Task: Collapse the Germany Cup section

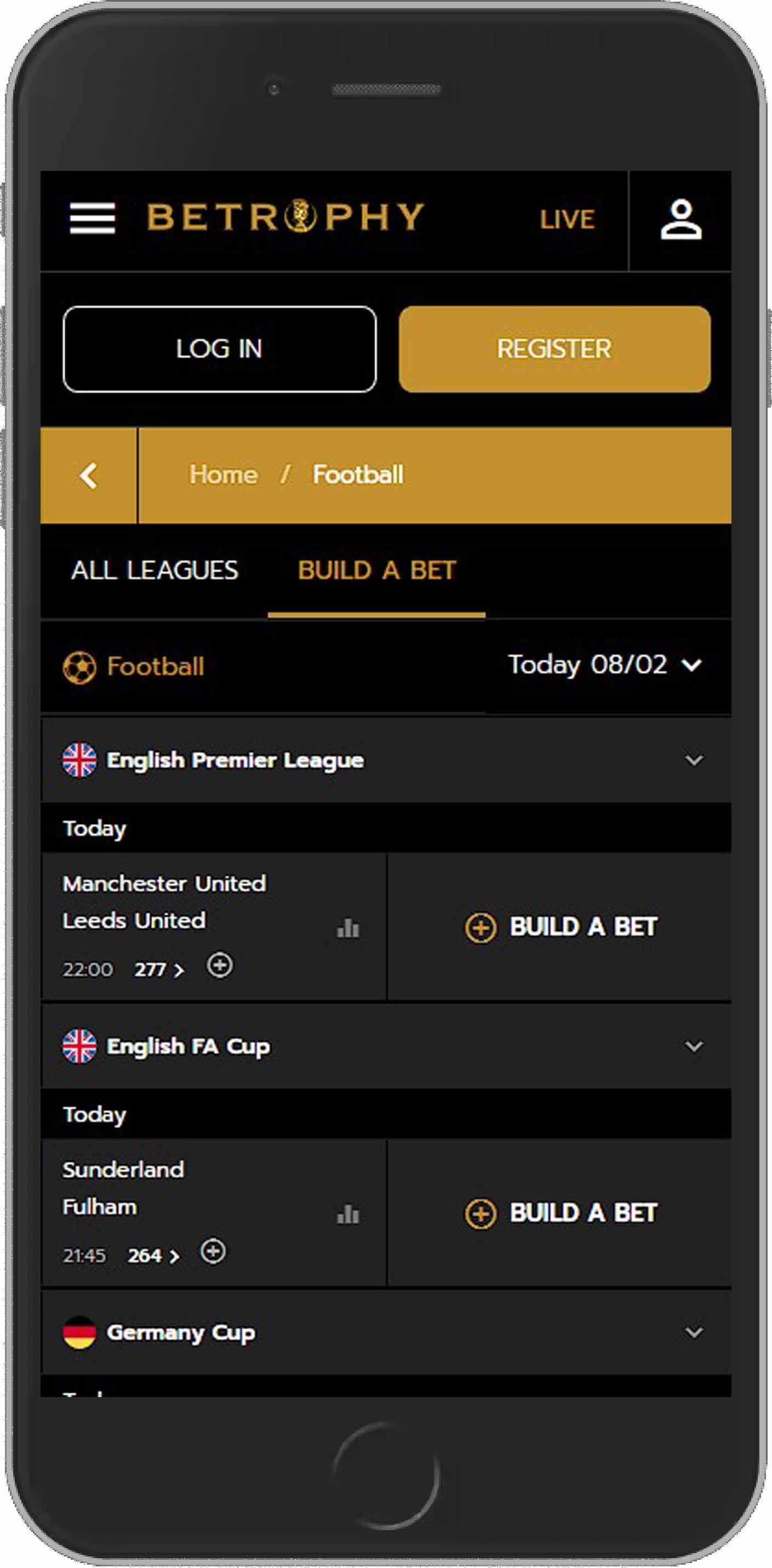Action: click(694, 1332)
